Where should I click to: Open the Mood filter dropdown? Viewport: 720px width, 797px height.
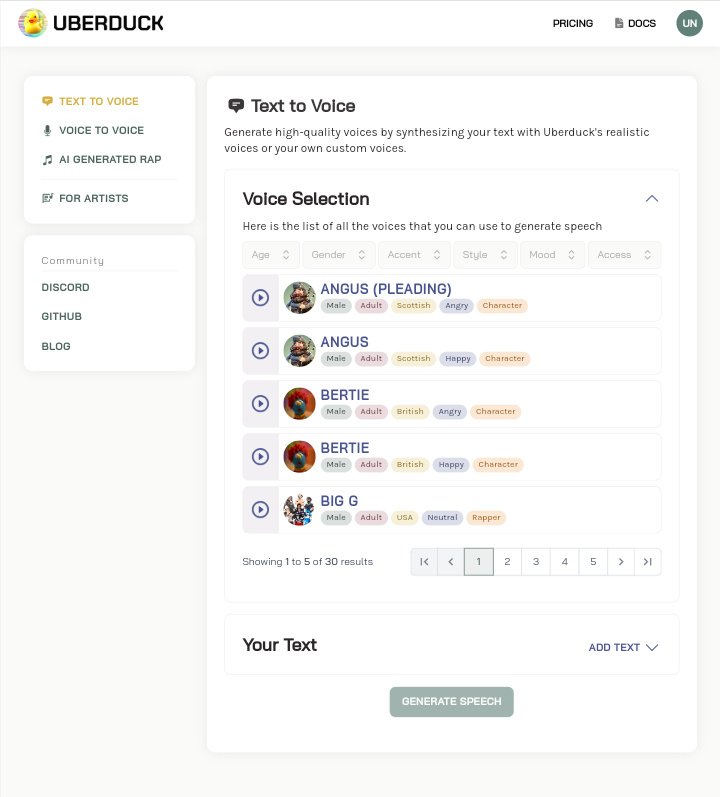(552, 255)
